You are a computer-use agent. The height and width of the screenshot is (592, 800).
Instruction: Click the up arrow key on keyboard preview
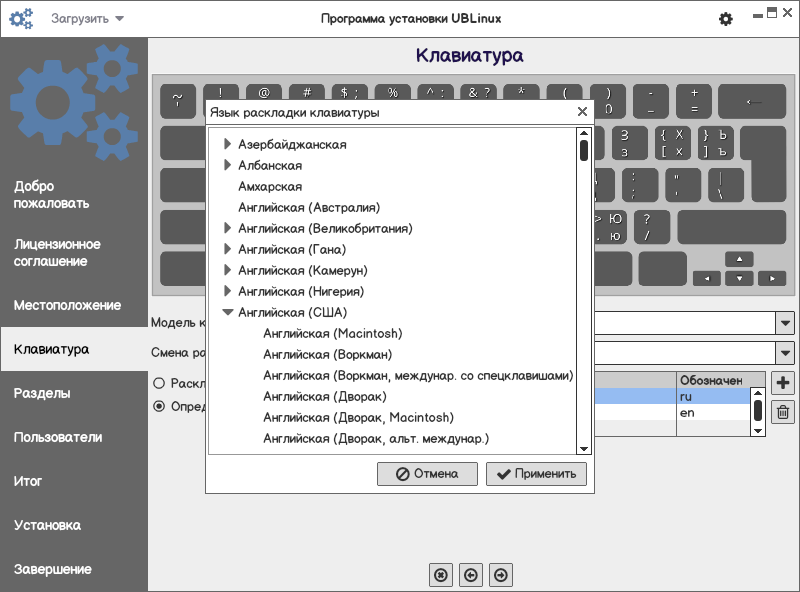(x=739, y=259)
